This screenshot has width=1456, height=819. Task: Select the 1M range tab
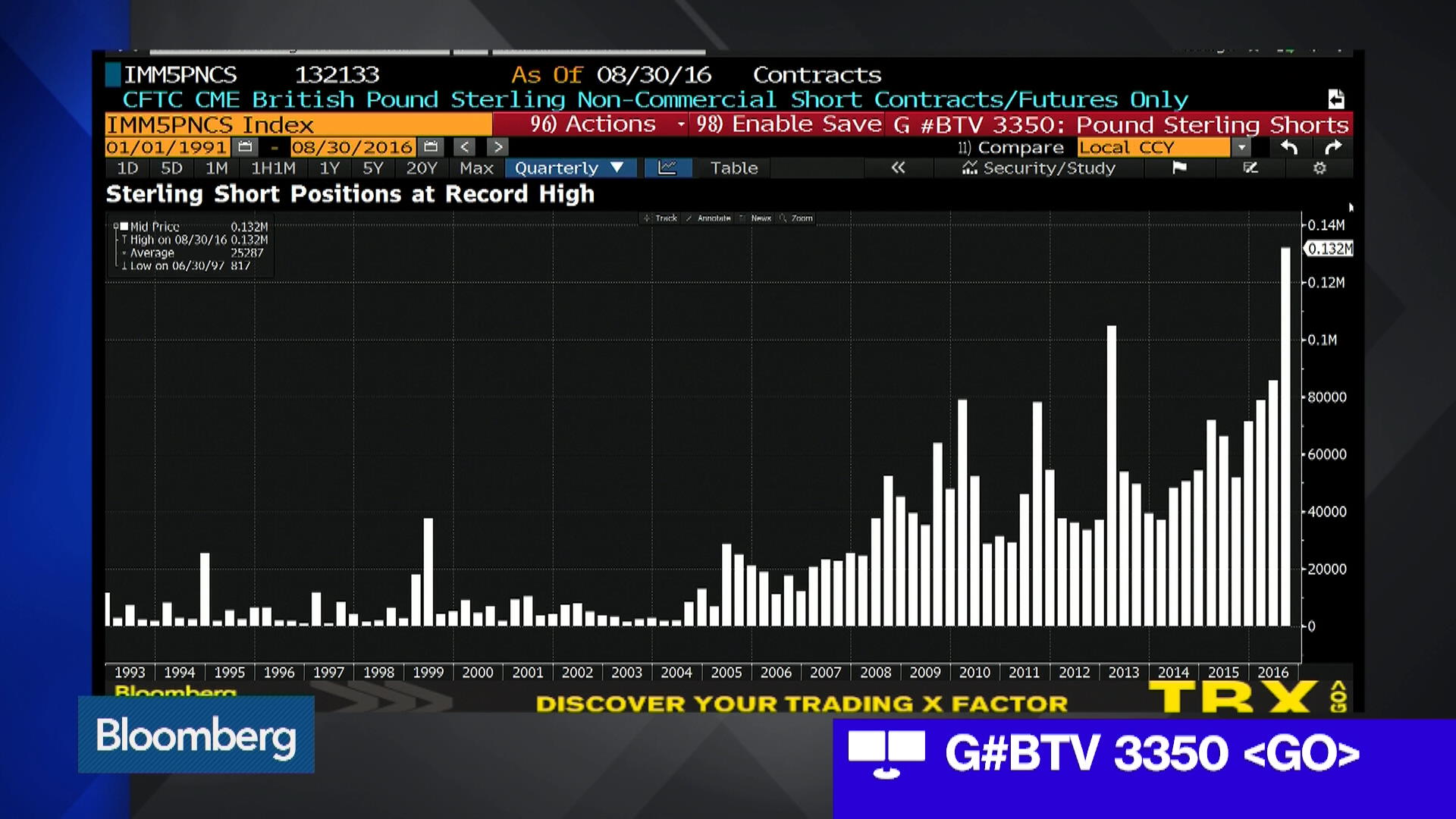point(217,168)
